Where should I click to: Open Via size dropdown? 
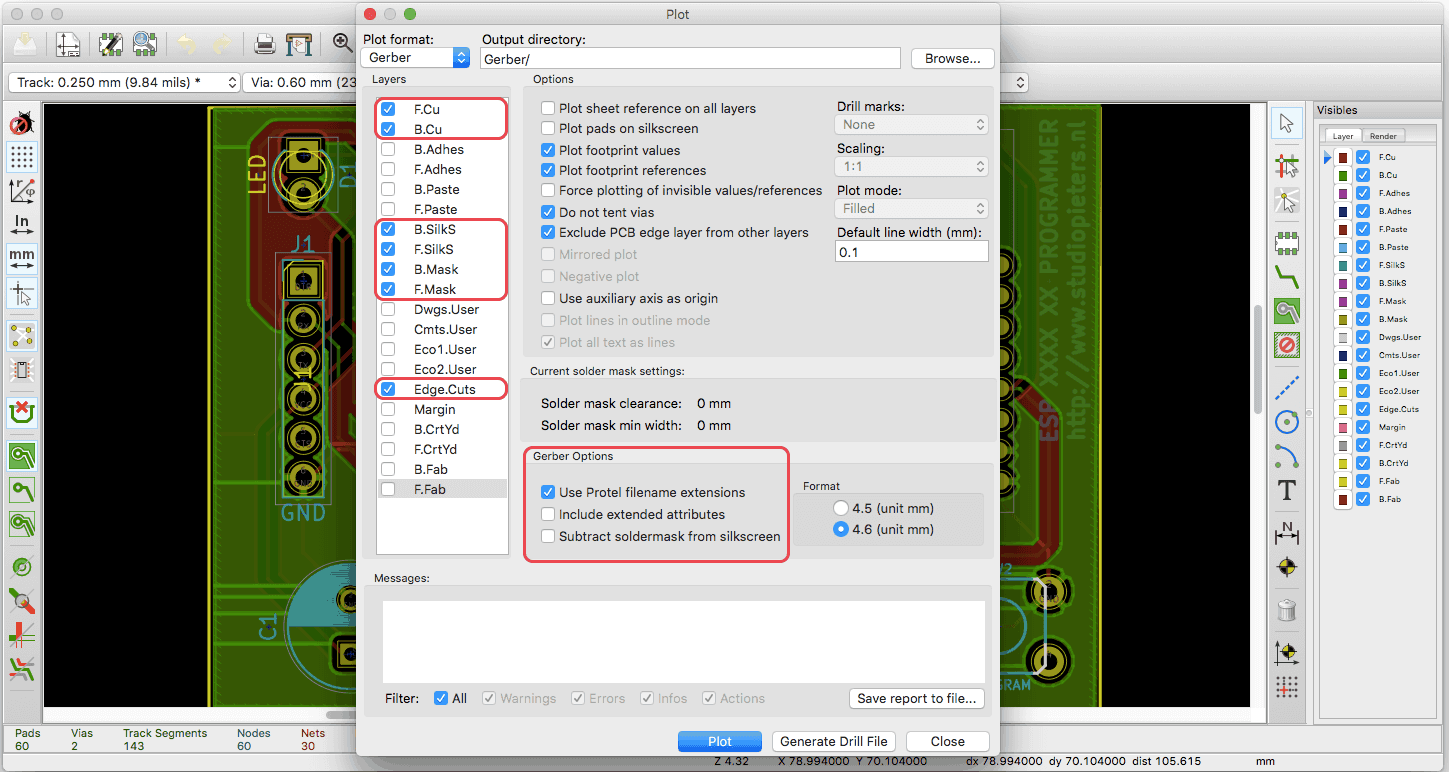[x=300, y=82]
